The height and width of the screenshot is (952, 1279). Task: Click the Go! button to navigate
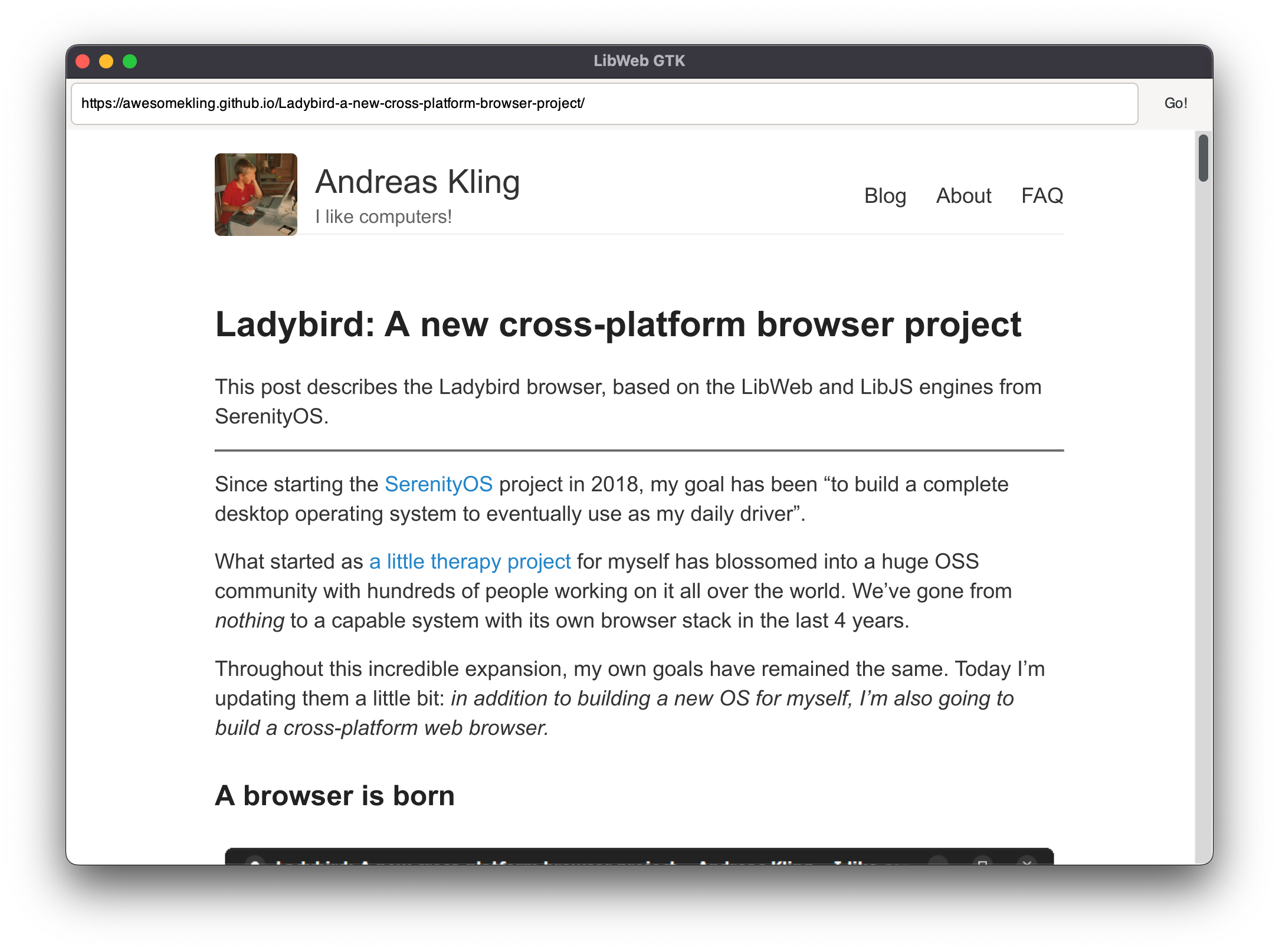pos(1175,102)
